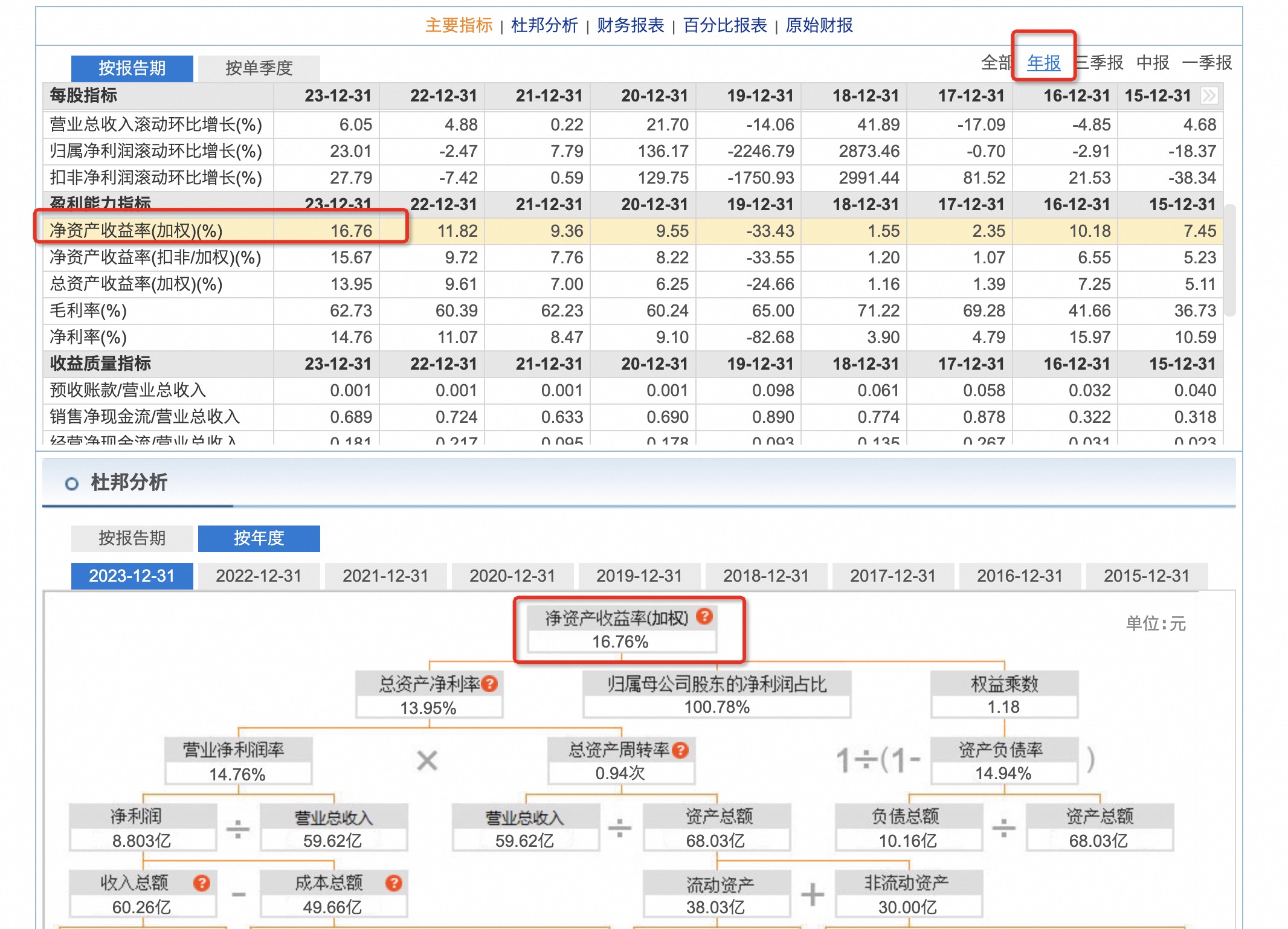Select the 2020-12-31 DuPont date tab
Image resolution: width=1288 pixels, height=929 pixels.
click(513, 576)
